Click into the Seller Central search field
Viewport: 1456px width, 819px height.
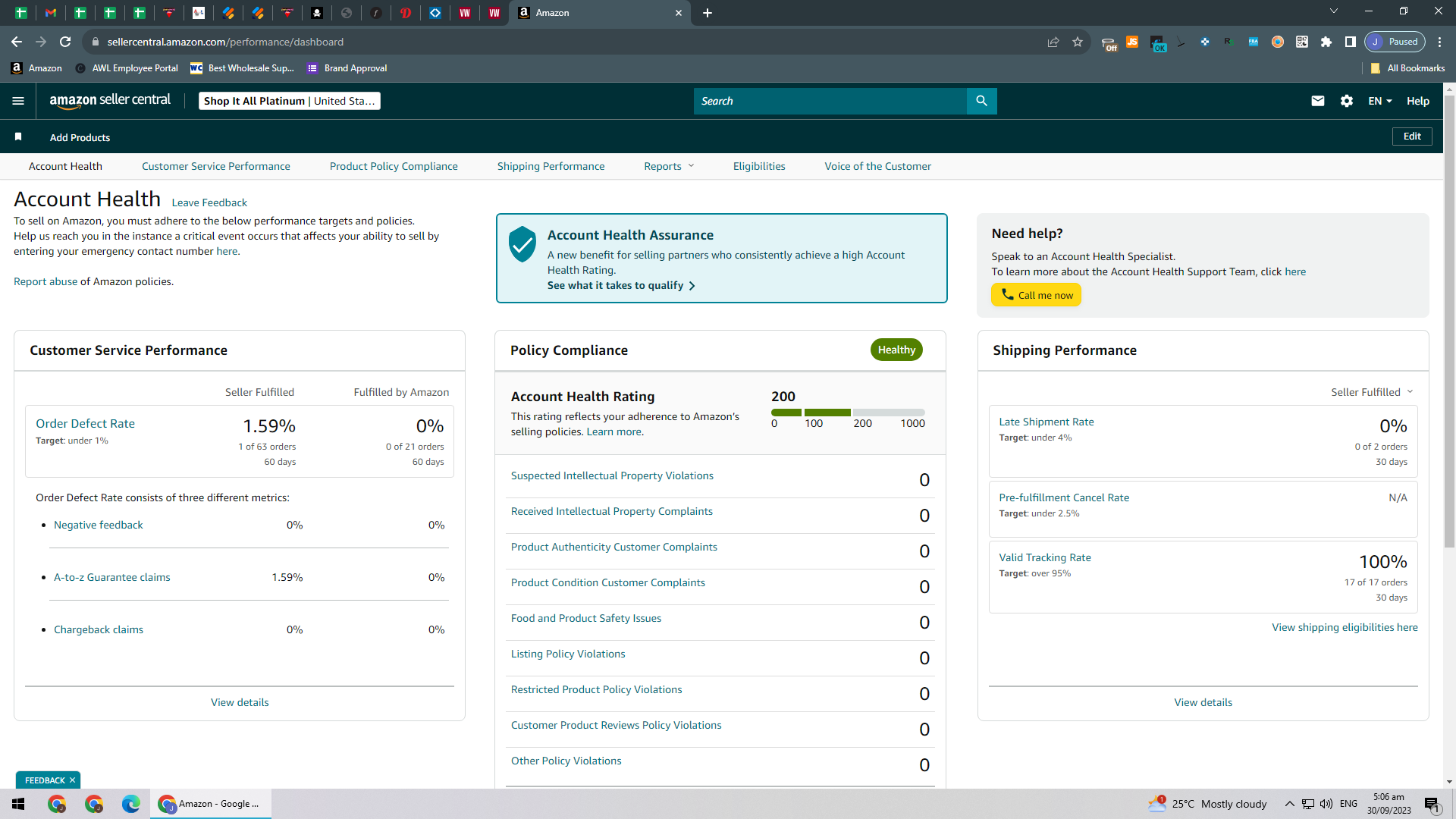coord(830,101)
